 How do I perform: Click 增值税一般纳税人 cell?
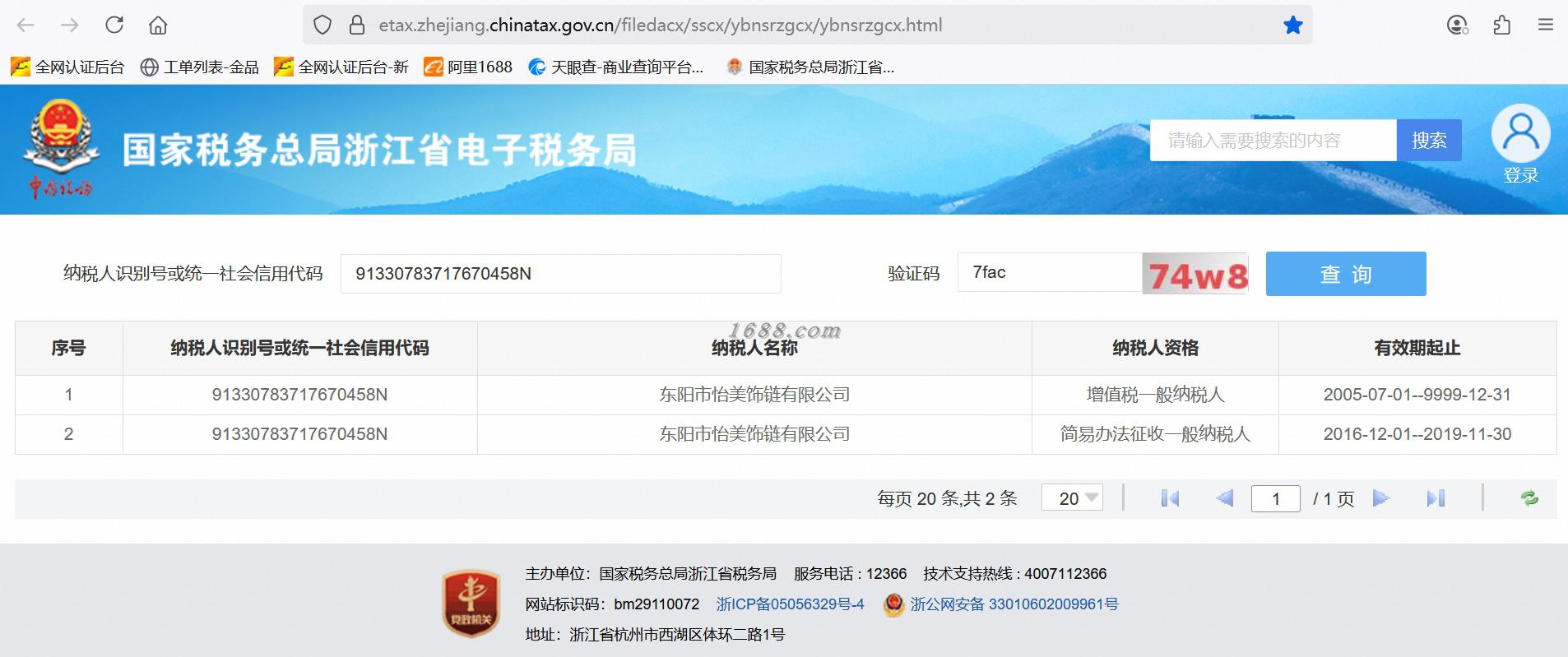coord(1155,395)
